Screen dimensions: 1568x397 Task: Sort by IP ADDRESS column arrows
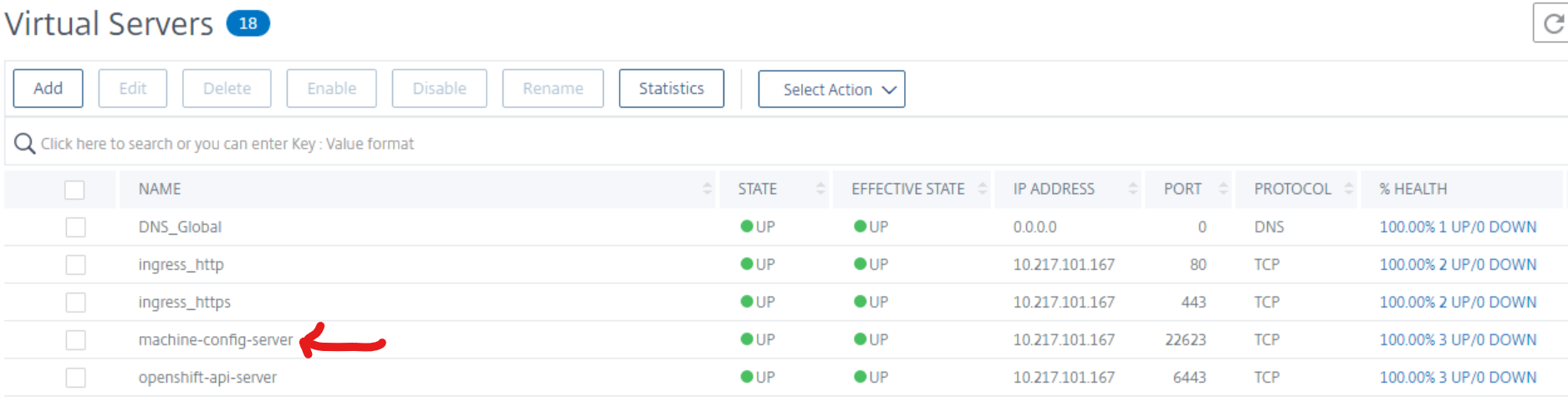click(1132, 189)
